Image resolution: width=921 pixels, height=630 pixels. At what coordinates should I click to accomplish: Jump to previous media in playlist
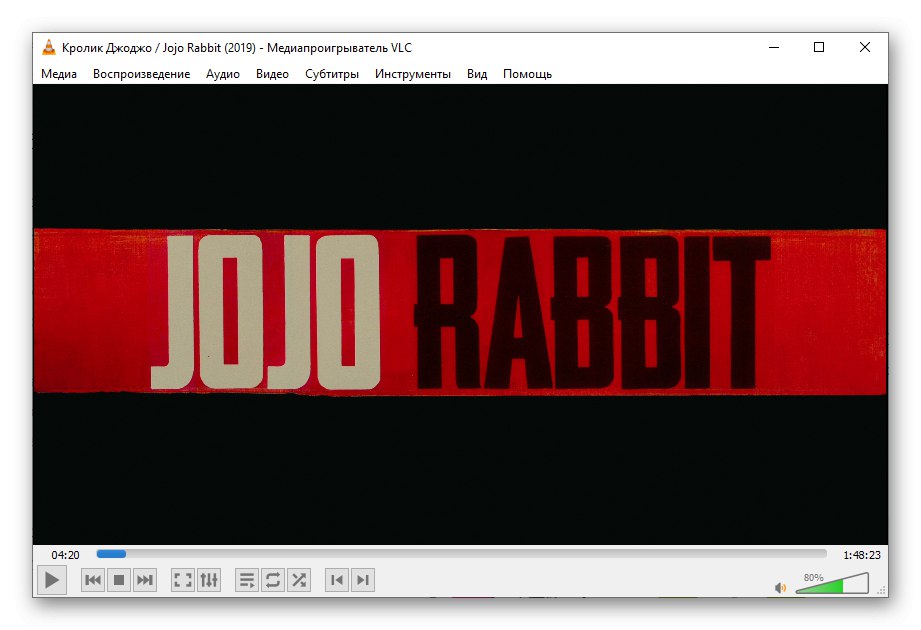coord(93,580)
